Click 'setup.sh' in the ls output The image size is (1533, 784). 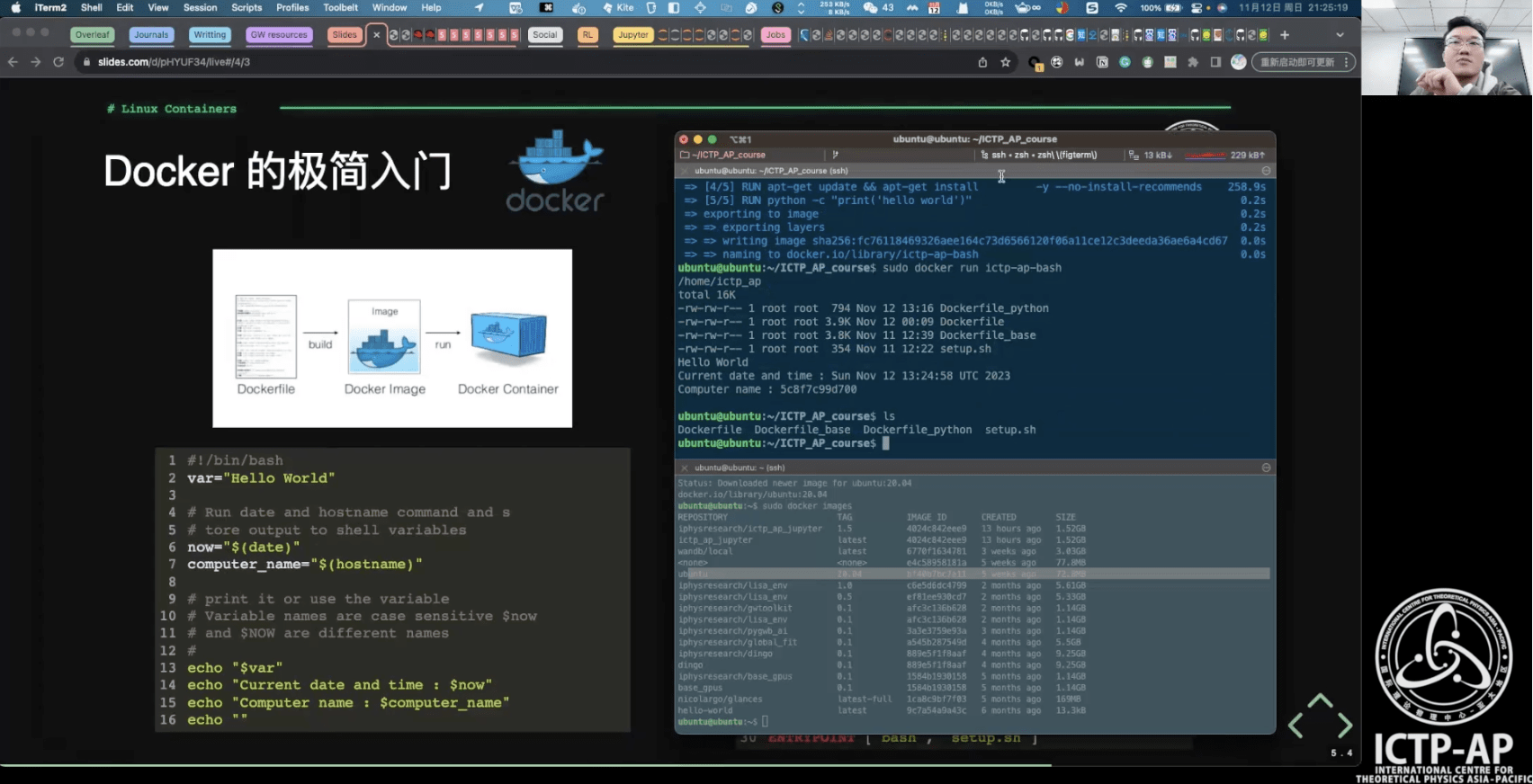[1010, 430]
